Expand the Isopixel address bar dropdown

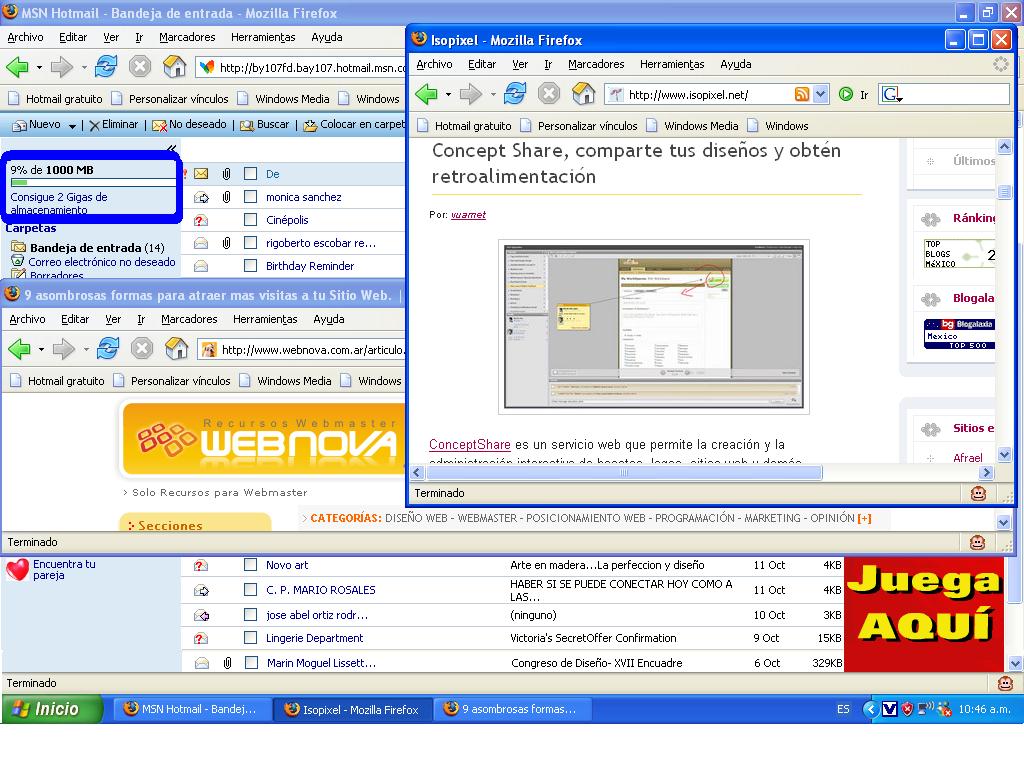point(821,94)
